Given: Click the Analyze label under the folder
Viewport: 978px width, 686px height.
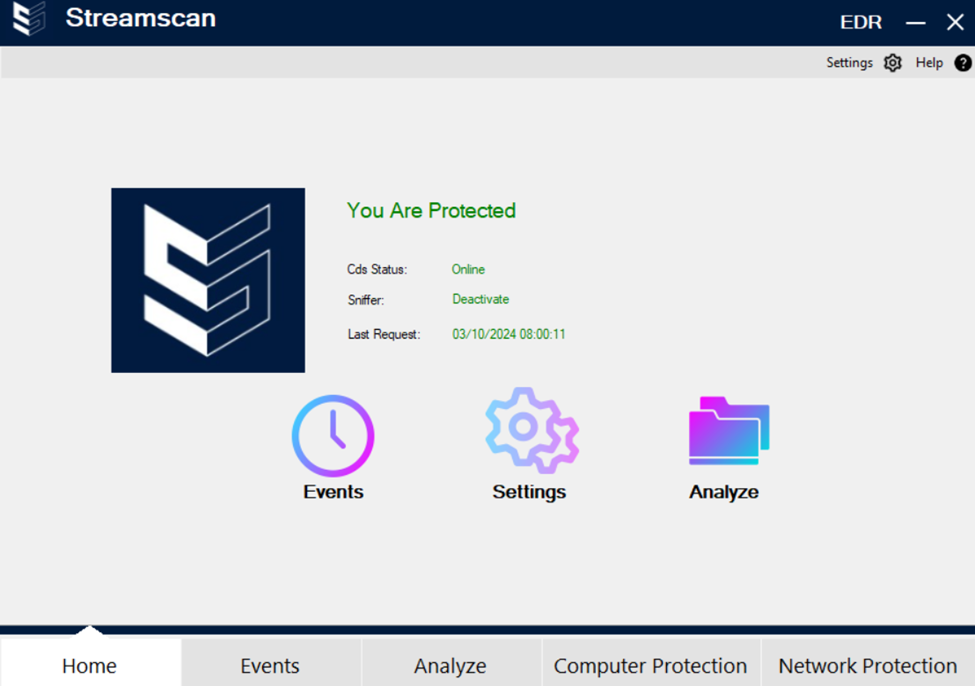Looking at the screenshot, I should 724,492.
